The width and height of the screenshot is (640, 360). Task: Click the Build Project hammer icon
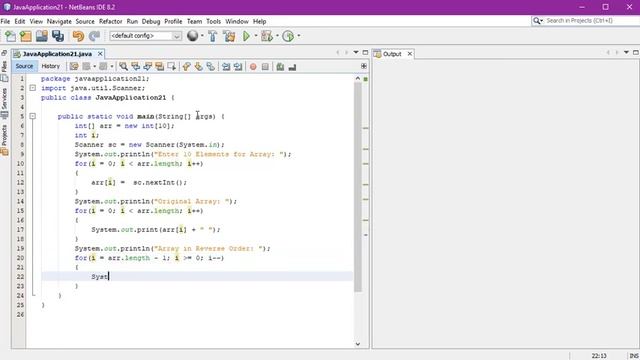[213, 36]
